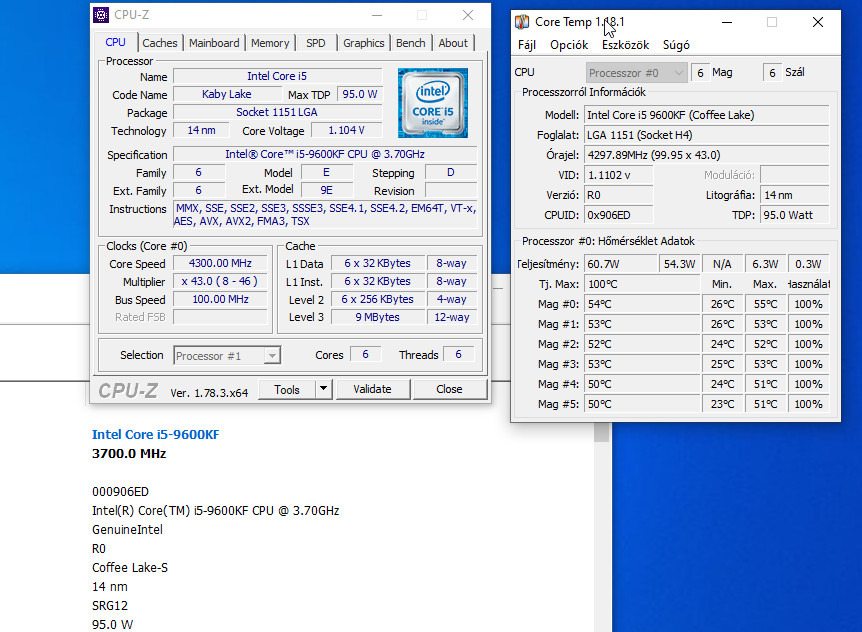
Task: Open the Processor #1 selection dropdown
Action: click(227, 356)
